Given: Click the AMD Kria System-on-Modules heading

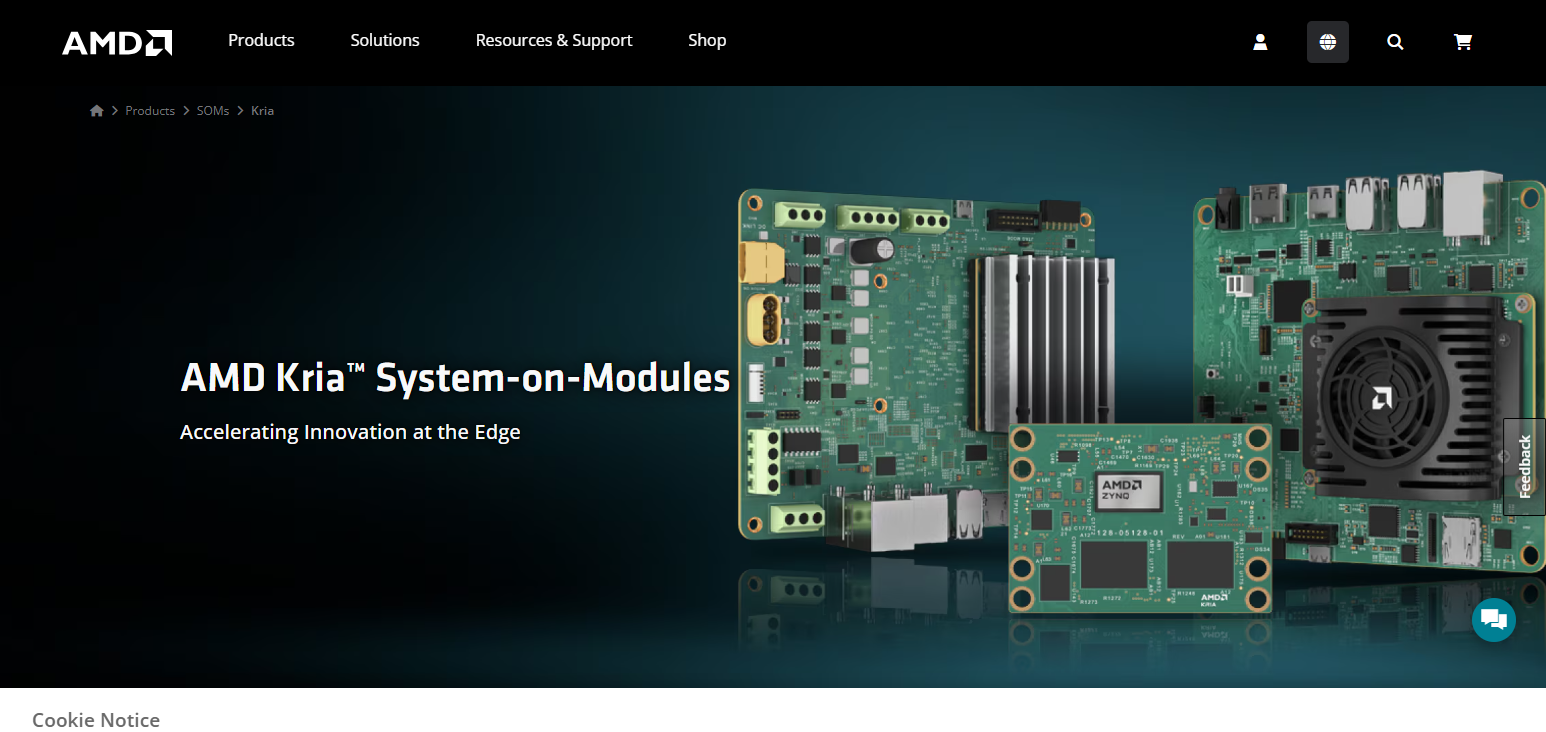Looking at the screenshot, I should point(455,378).
